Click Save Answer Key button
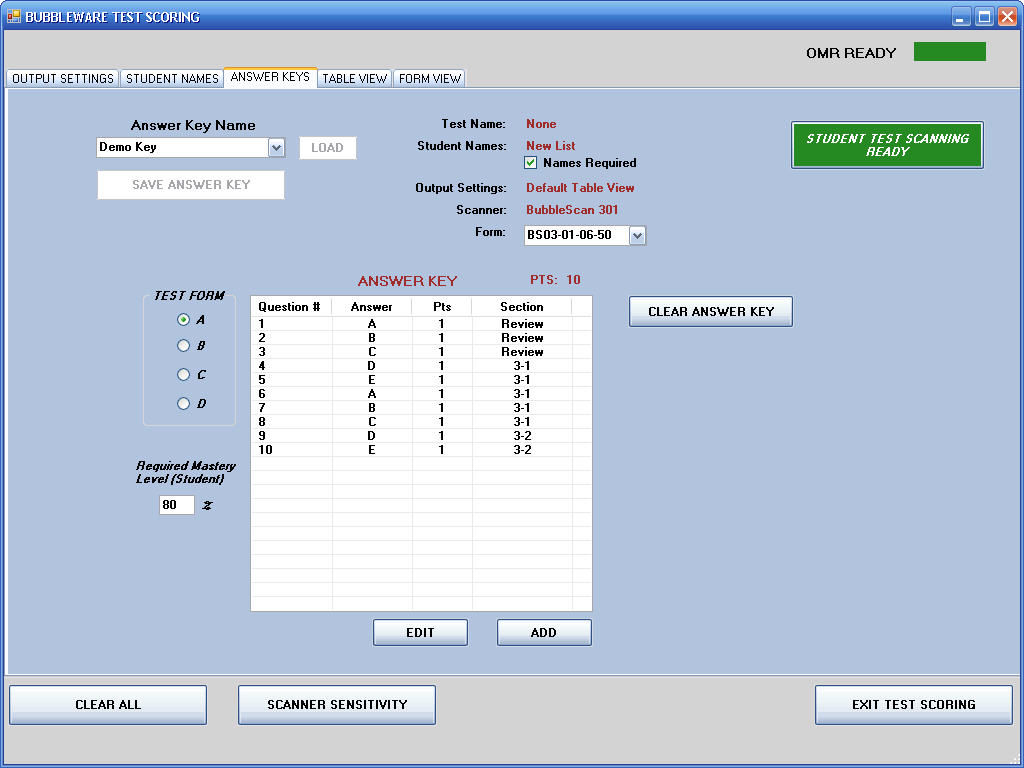 (191, 185)
